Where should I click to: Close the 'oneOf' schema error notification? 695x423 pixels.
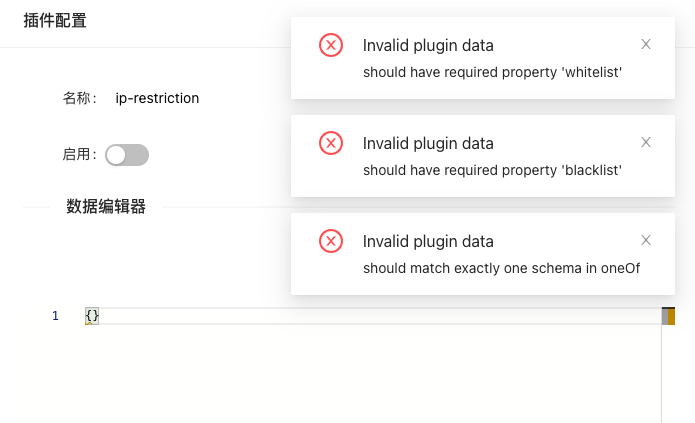[646, 240]
